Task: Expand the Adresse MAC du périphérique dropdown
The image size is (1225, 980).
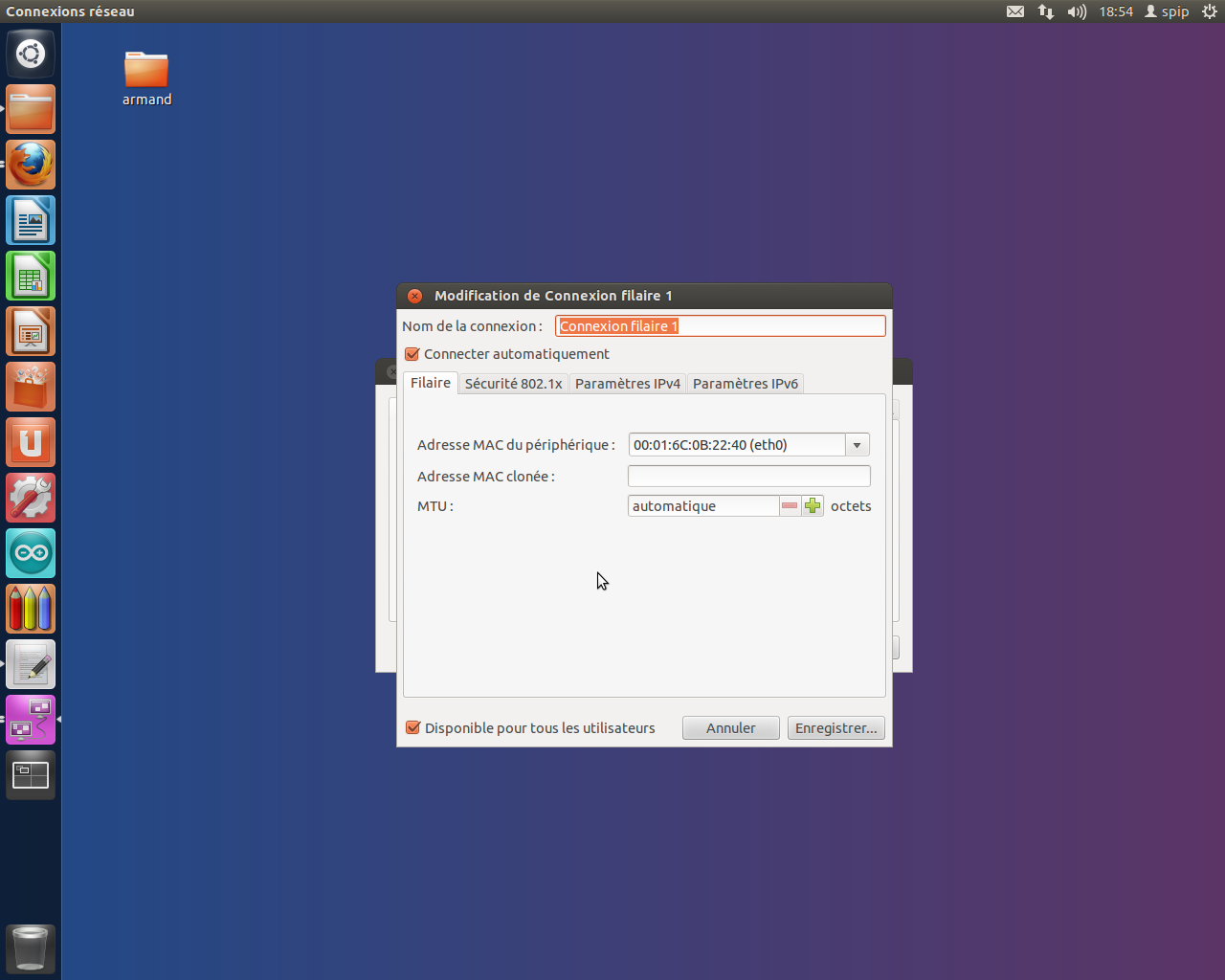Action: point(857,445)
